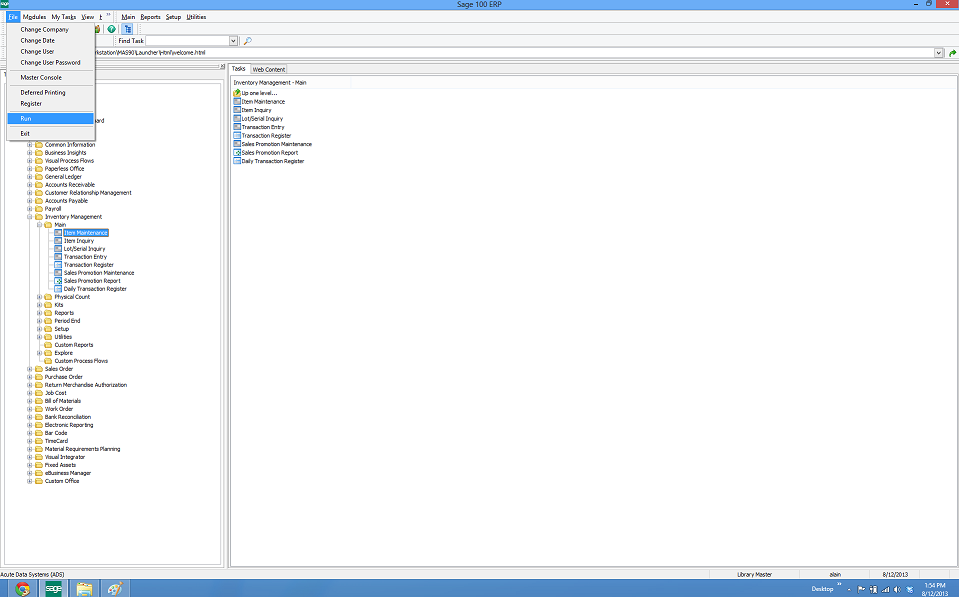Open the Paint icon in the taskbar
The height and width of the screenshot is (597, 959).
(114, 588)
